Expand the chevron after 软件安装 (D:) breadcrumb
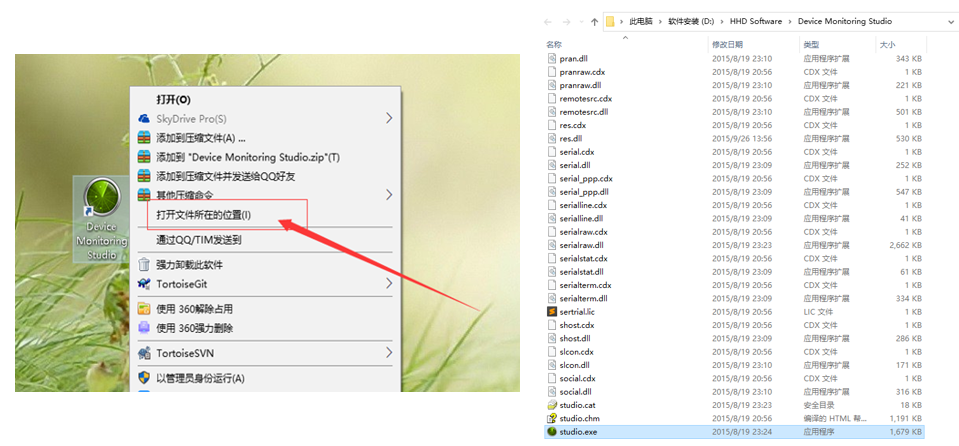Image resolution: width=959 pixels, height=446 pixels. 722,21
